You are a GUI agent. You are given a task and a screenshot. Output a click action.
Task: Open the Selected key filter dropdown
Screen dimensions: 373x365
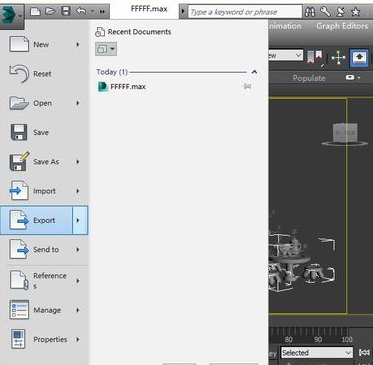[x=317, y=353]
